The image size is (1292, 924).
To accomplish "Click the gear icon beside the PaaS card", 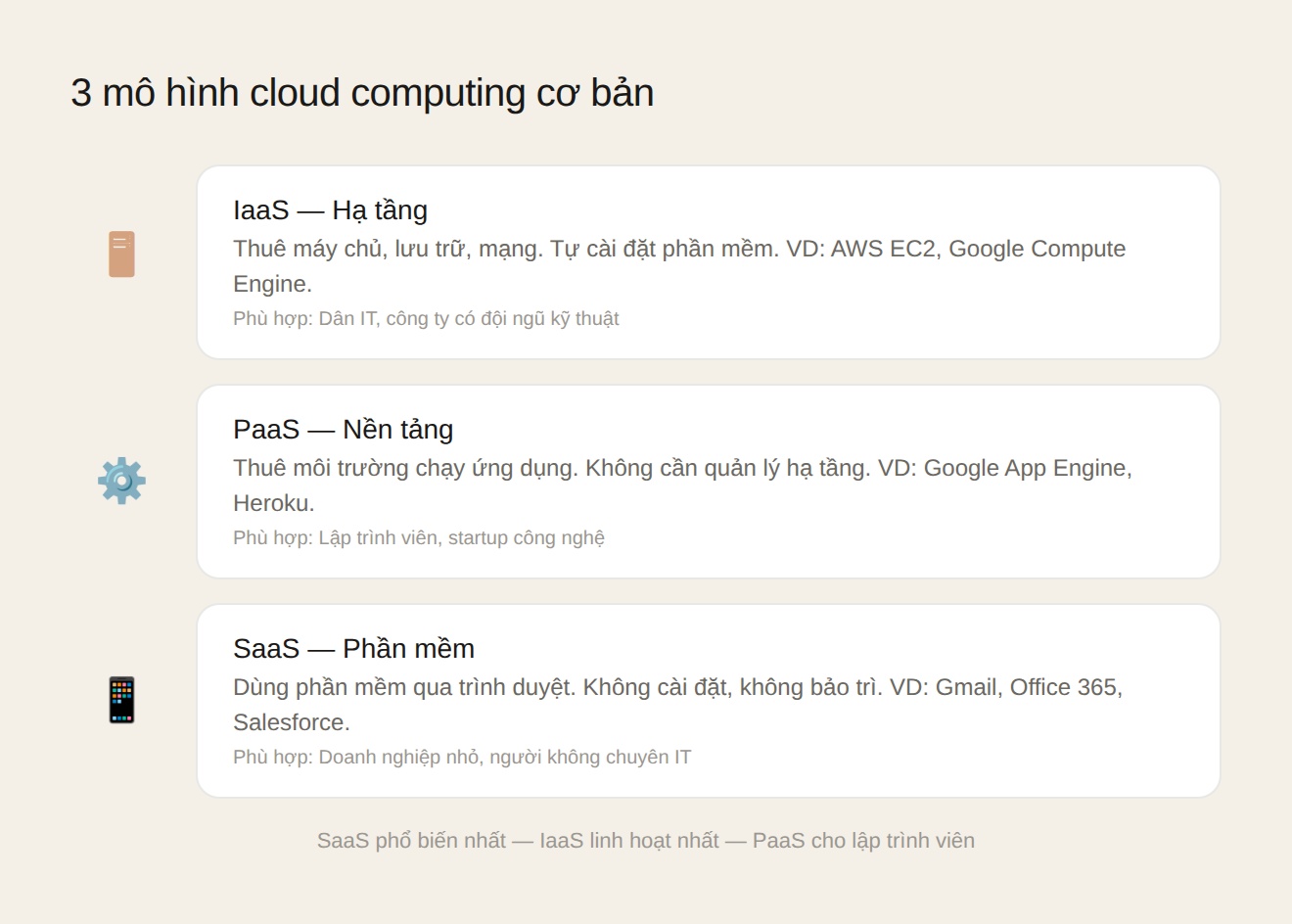I will click(x=121, y=481).
